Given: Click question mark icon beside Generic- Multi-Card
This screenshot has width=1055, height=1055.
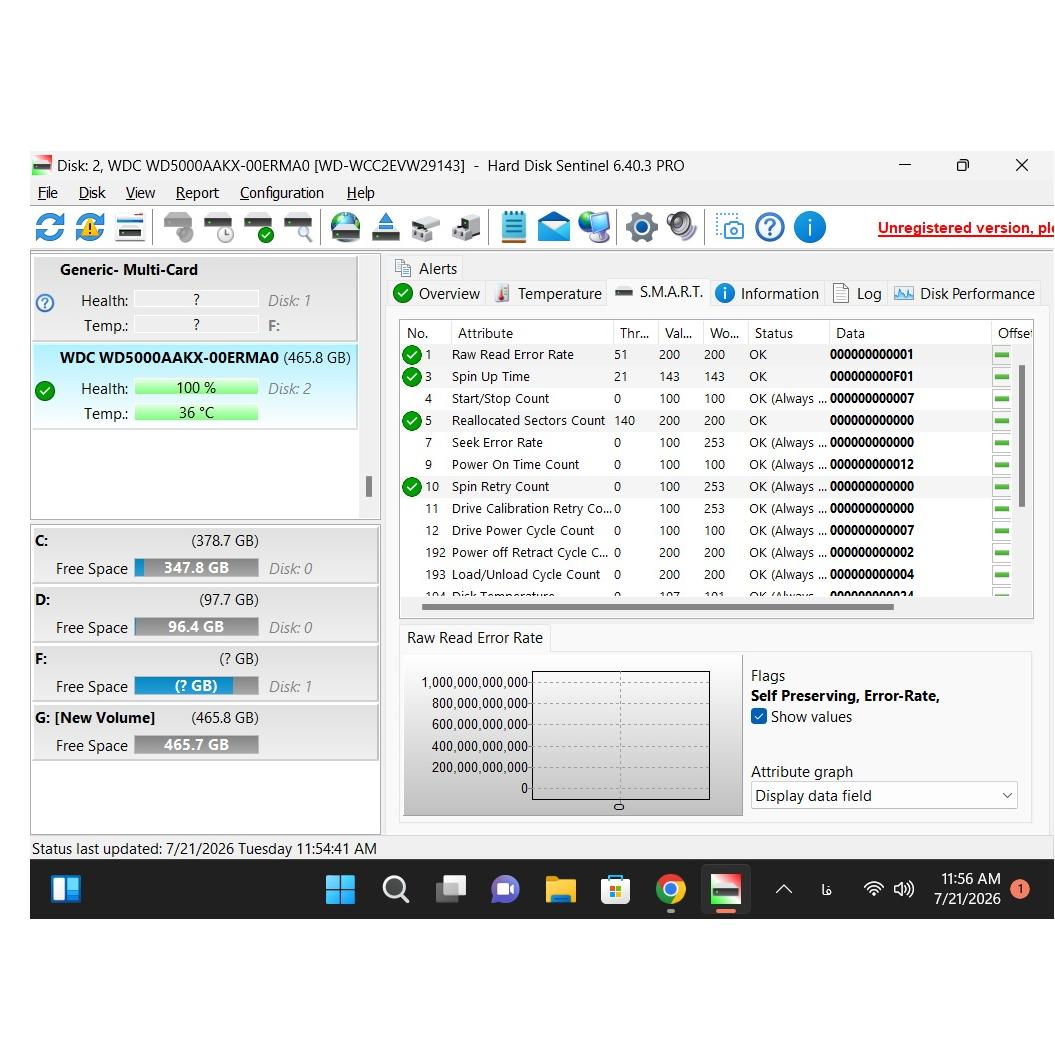Looking at the screenshot, I should (x=45, y=303).
